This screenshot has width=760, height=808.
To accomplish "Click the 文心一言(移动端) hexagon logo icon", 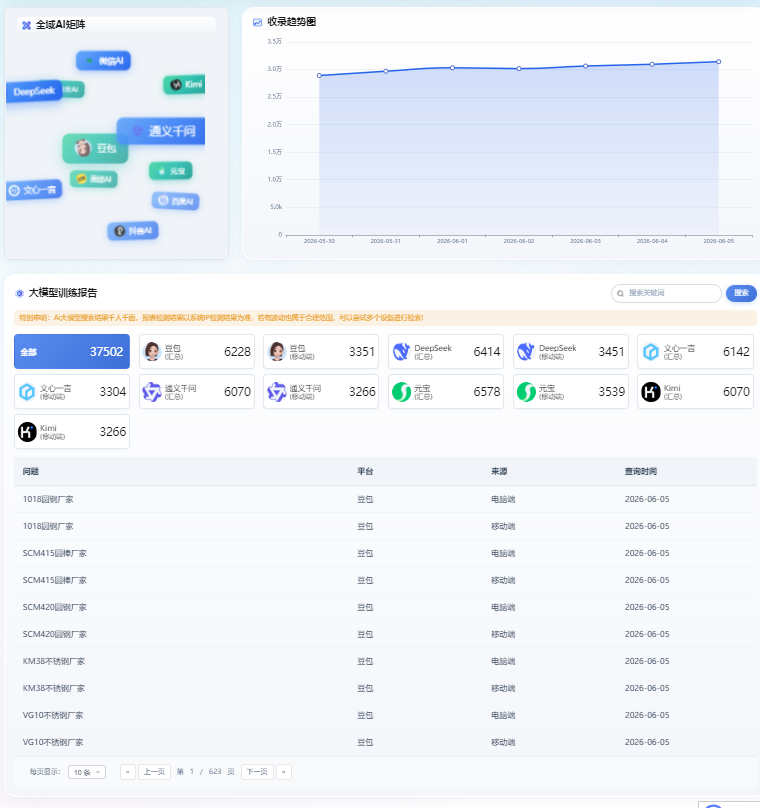I will pyautogui.click(x=27, y=392).
